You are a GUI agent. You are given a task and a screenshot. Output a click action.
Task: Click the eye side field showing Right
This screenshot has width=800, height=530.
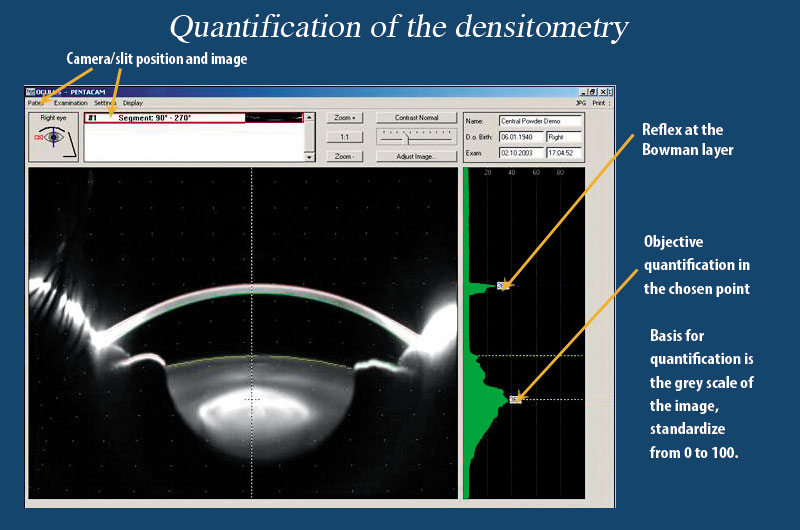tap(564, 137)
